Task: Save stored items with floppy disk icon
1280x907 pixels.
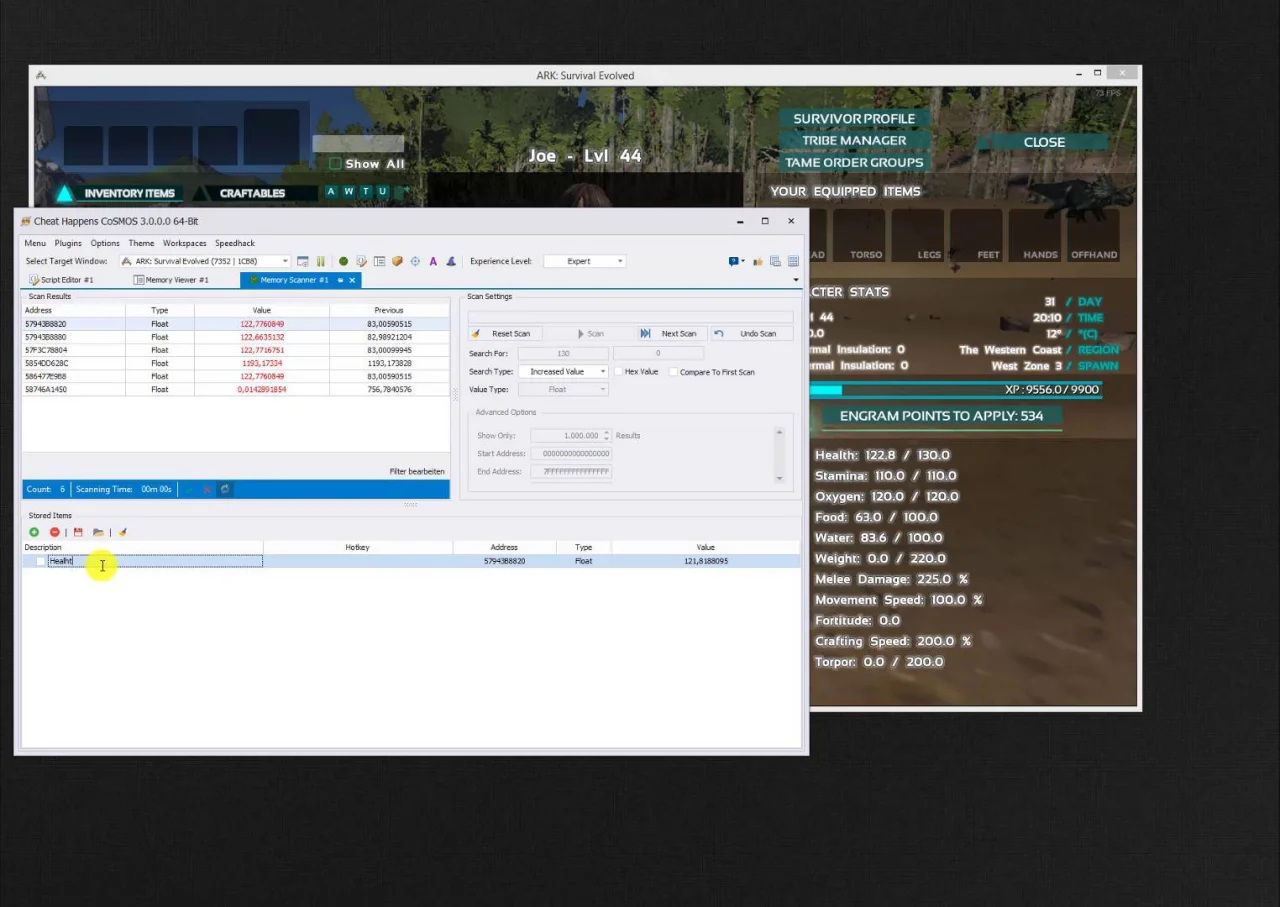Action: tap(78, 532)
